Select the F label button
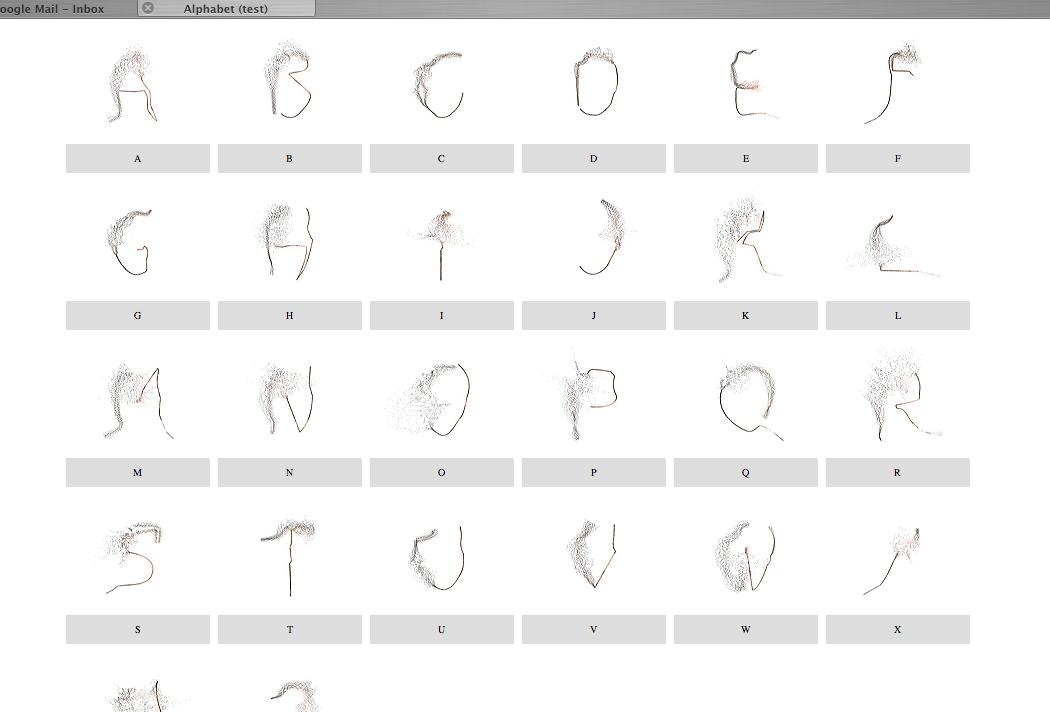This screenshot has height=712, width=1050. tap(898, 159)
